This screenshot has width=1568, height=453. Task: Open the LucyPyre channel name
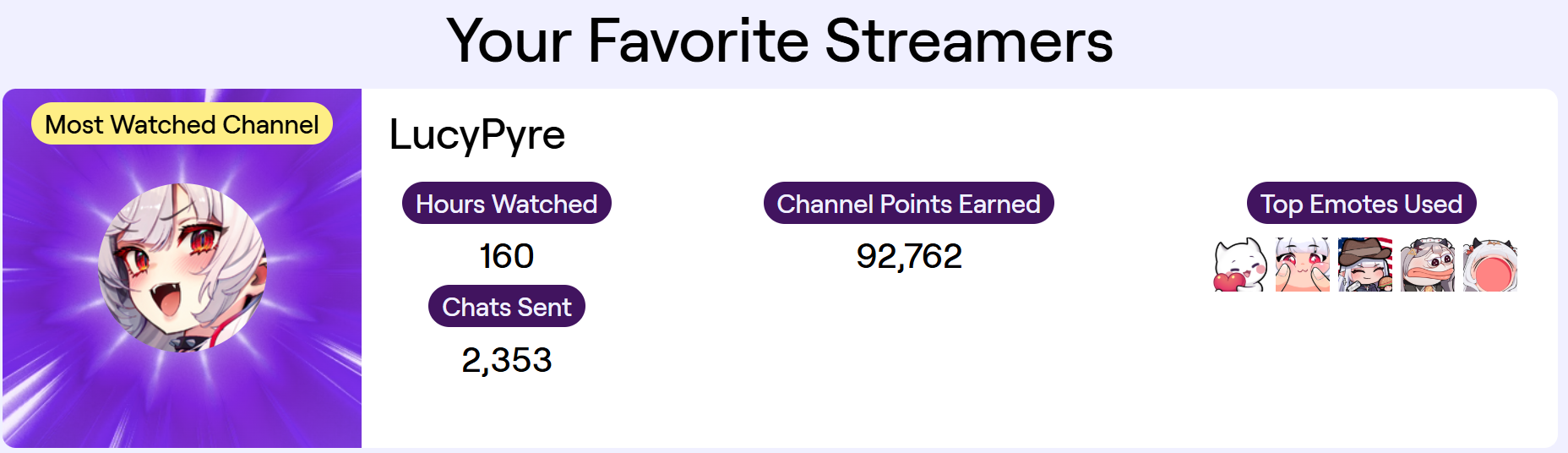click(x=476, y=135)
